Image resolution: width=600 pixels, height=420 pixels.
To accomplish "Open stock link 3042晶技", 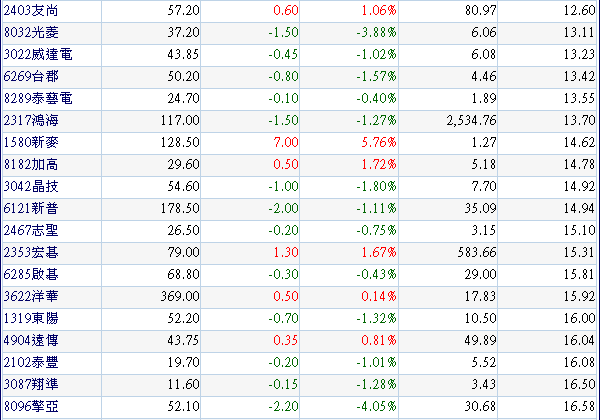I will point(31,186).
